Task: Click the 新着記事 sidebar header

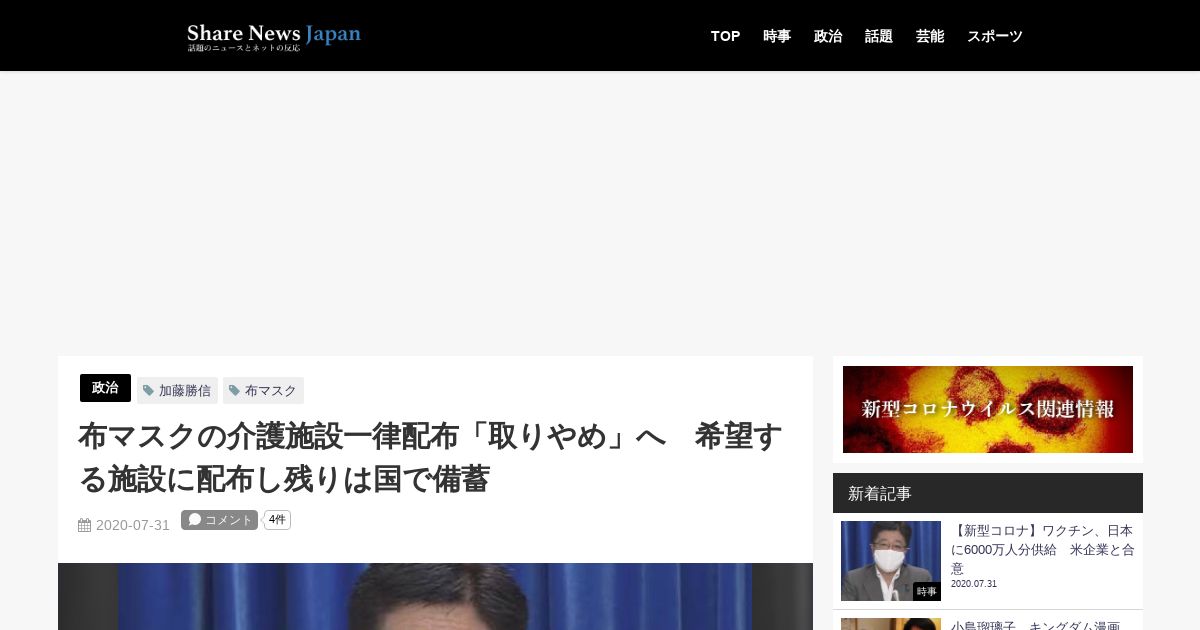Action: (988, 493)
